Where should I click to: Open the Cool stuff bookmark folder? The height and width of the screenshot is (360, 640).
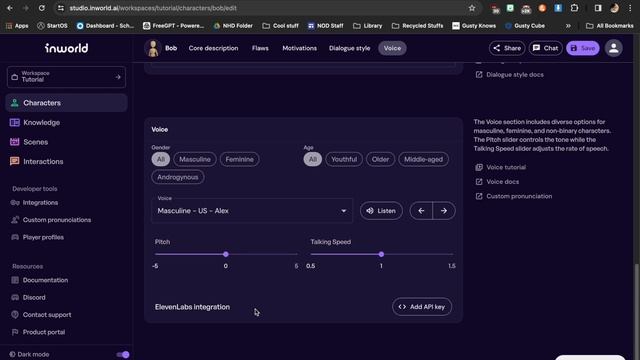(280, 26)
